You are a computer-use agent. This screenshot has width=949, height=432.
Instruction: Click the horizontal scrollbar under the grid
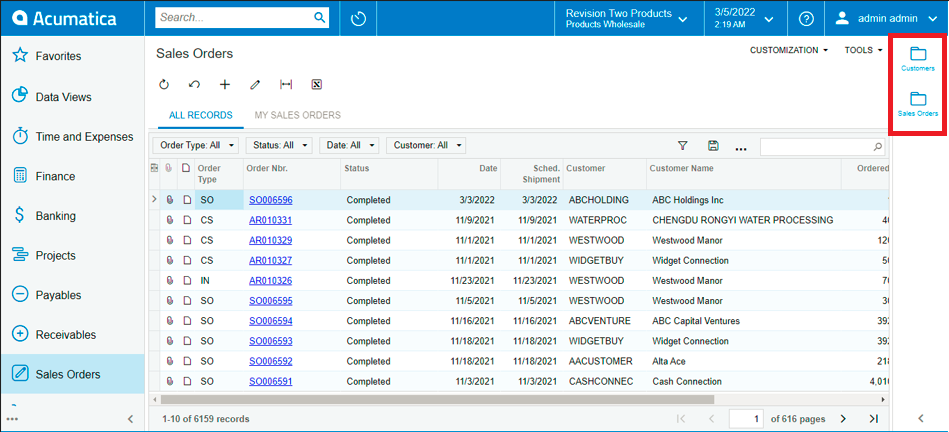[x=437, y=400]
